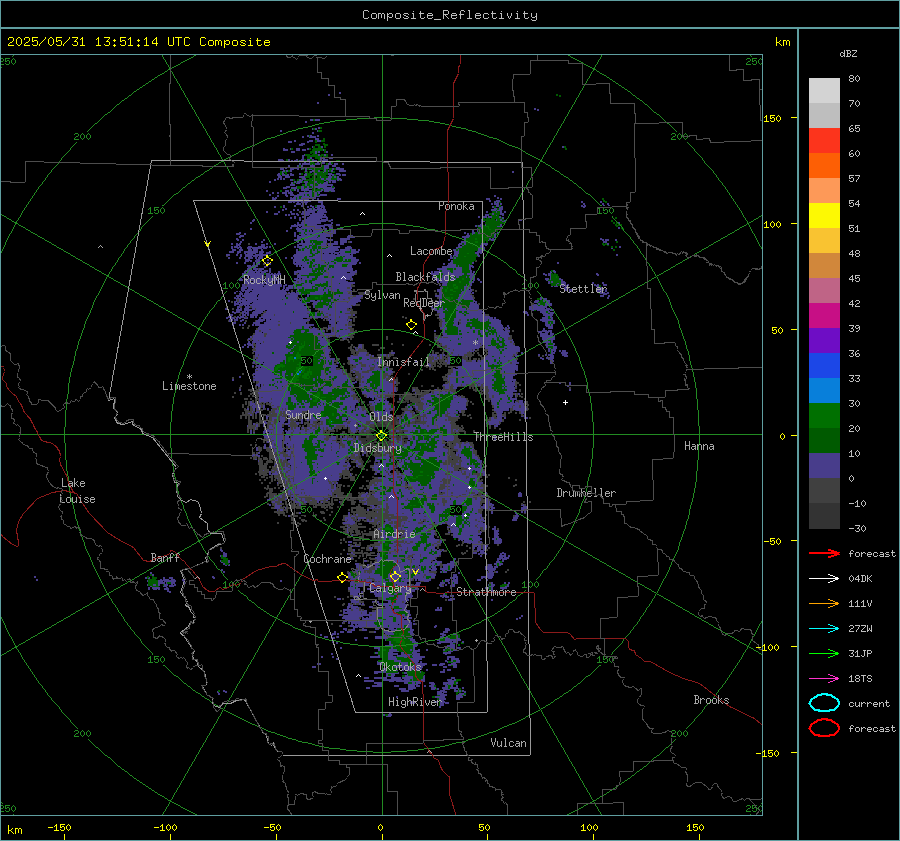Click the RockyMH location label
This screenshot has width=900, height=841.
(264, 280)
